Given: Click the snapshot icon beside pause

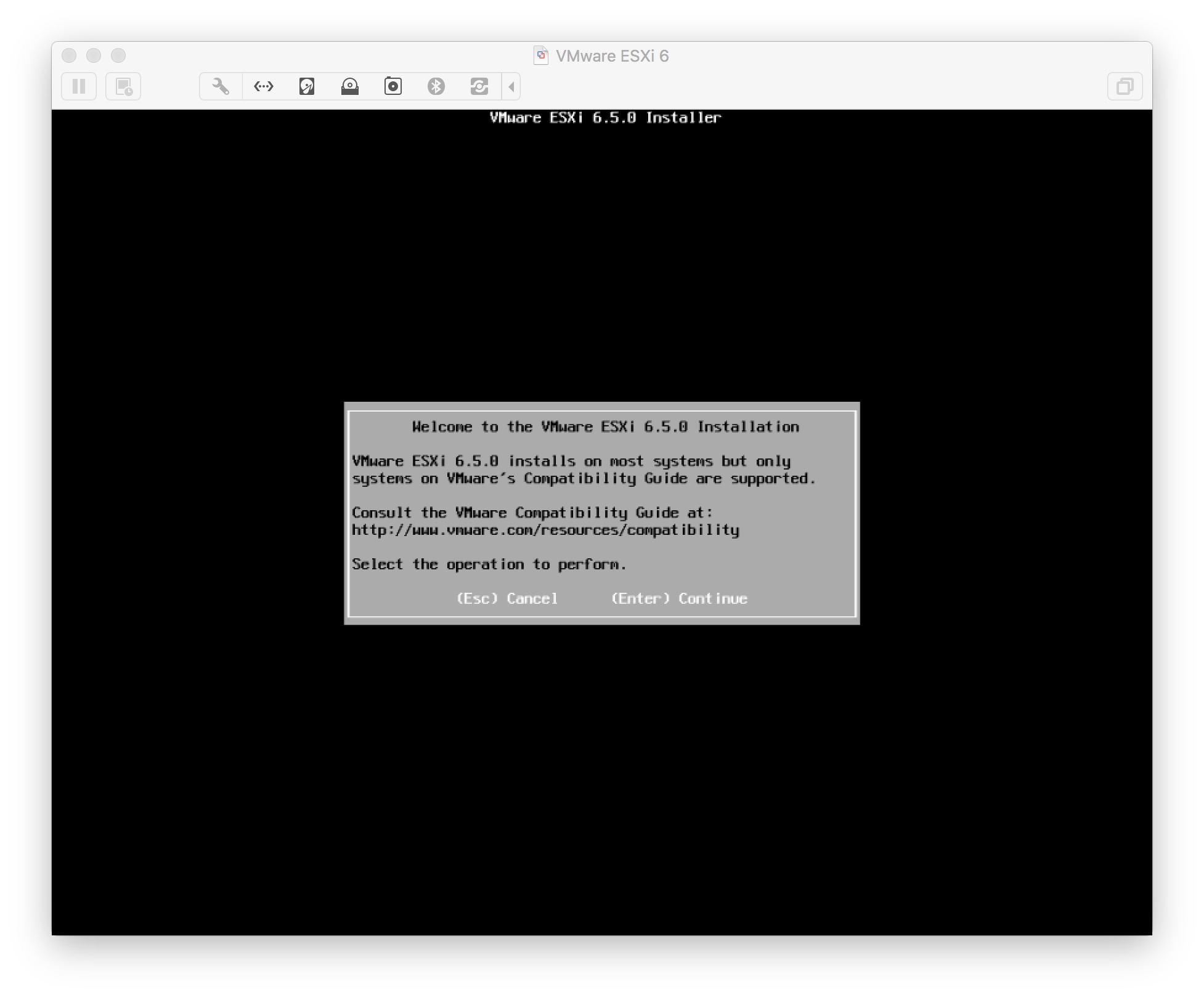Looking at the screenshot, I should coord(123,86).
